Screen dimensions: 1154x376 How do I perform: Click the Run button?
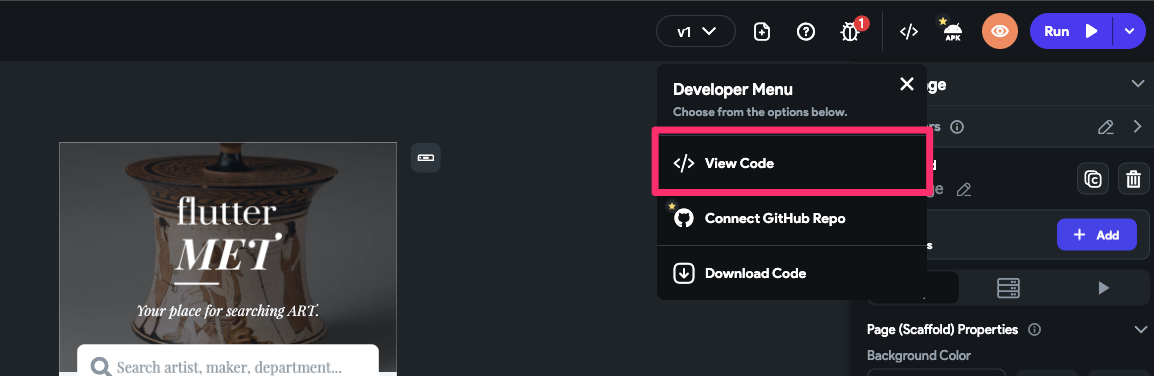pos(1072,32)
